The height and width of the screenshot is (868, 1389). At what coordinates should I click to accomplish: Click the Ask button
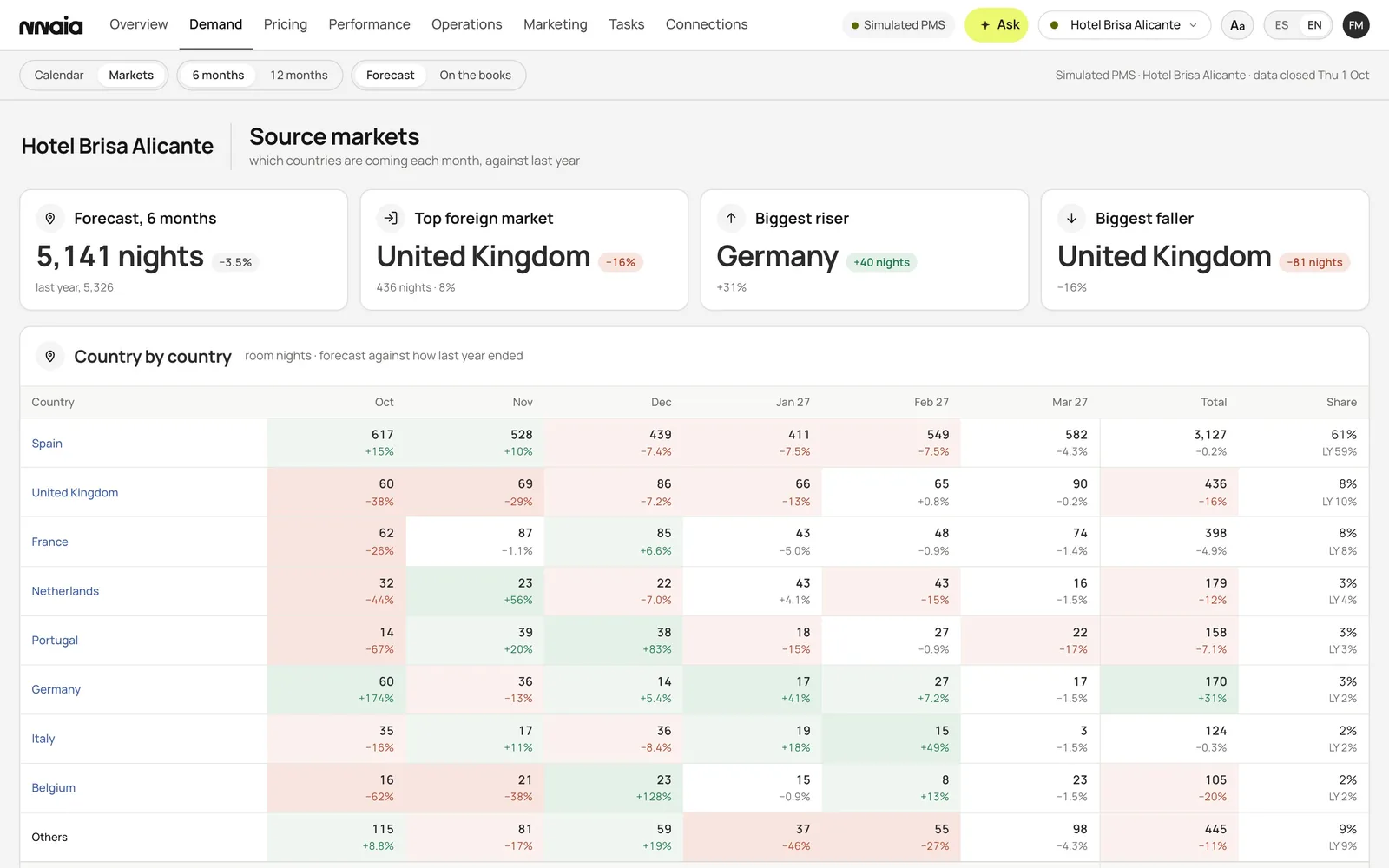[x=997, y=25]
